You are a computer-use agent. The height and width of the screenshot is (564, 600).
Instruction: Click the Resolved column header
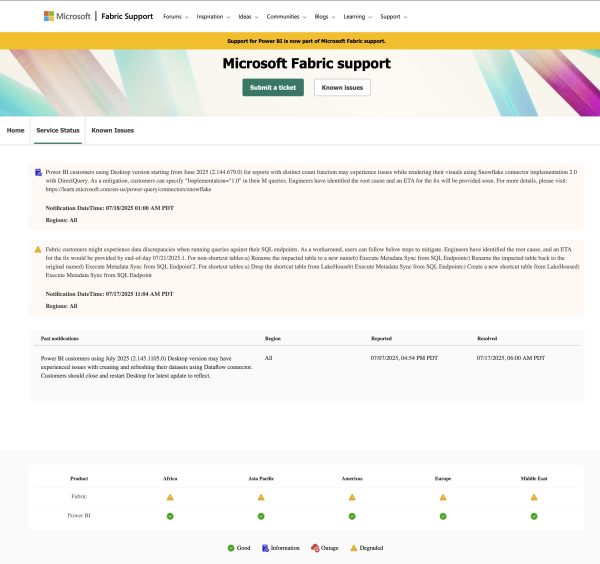coord(487,339)
